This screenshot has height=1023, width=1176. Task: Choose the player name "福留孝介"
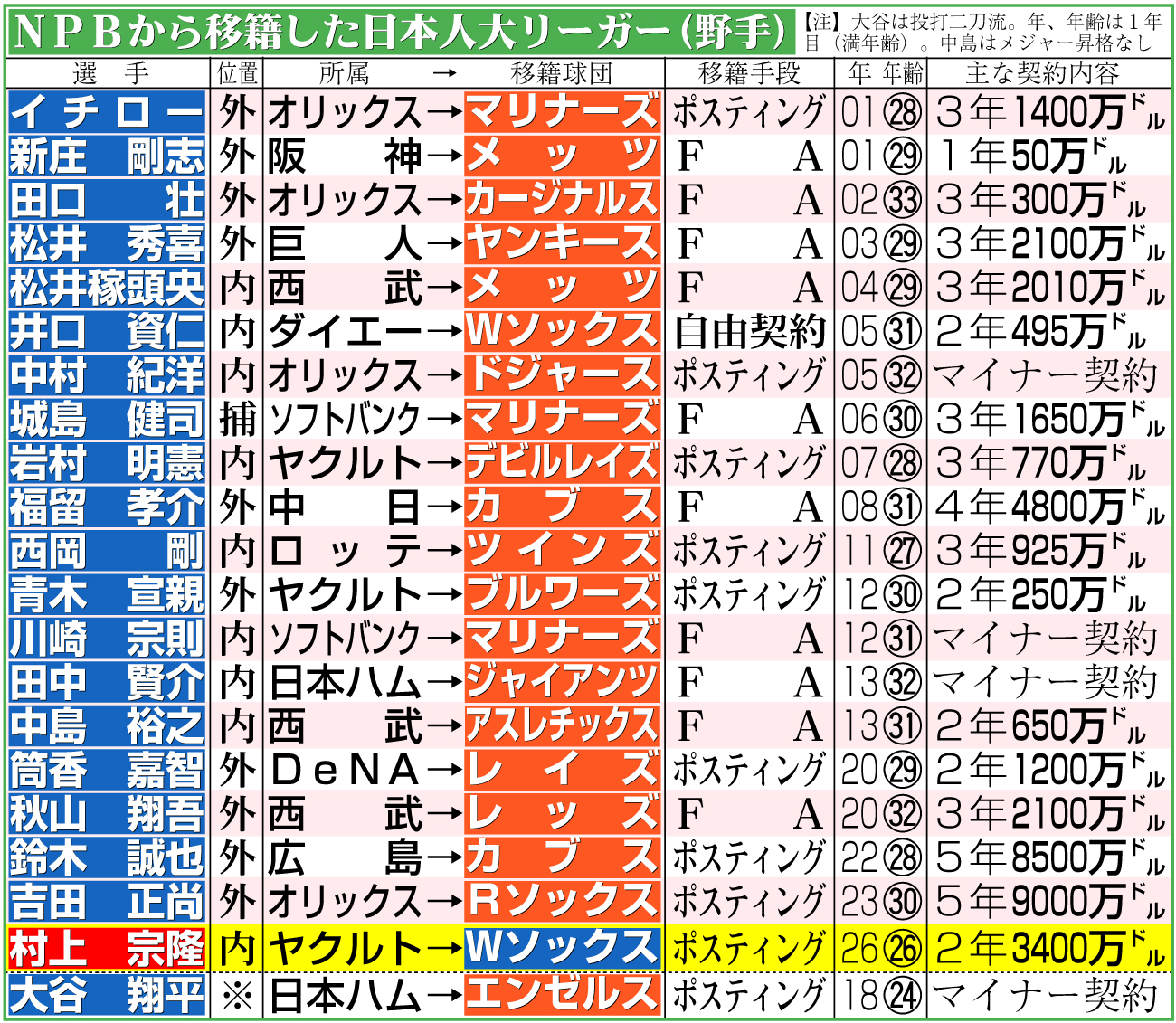click(x=108, y=507)
